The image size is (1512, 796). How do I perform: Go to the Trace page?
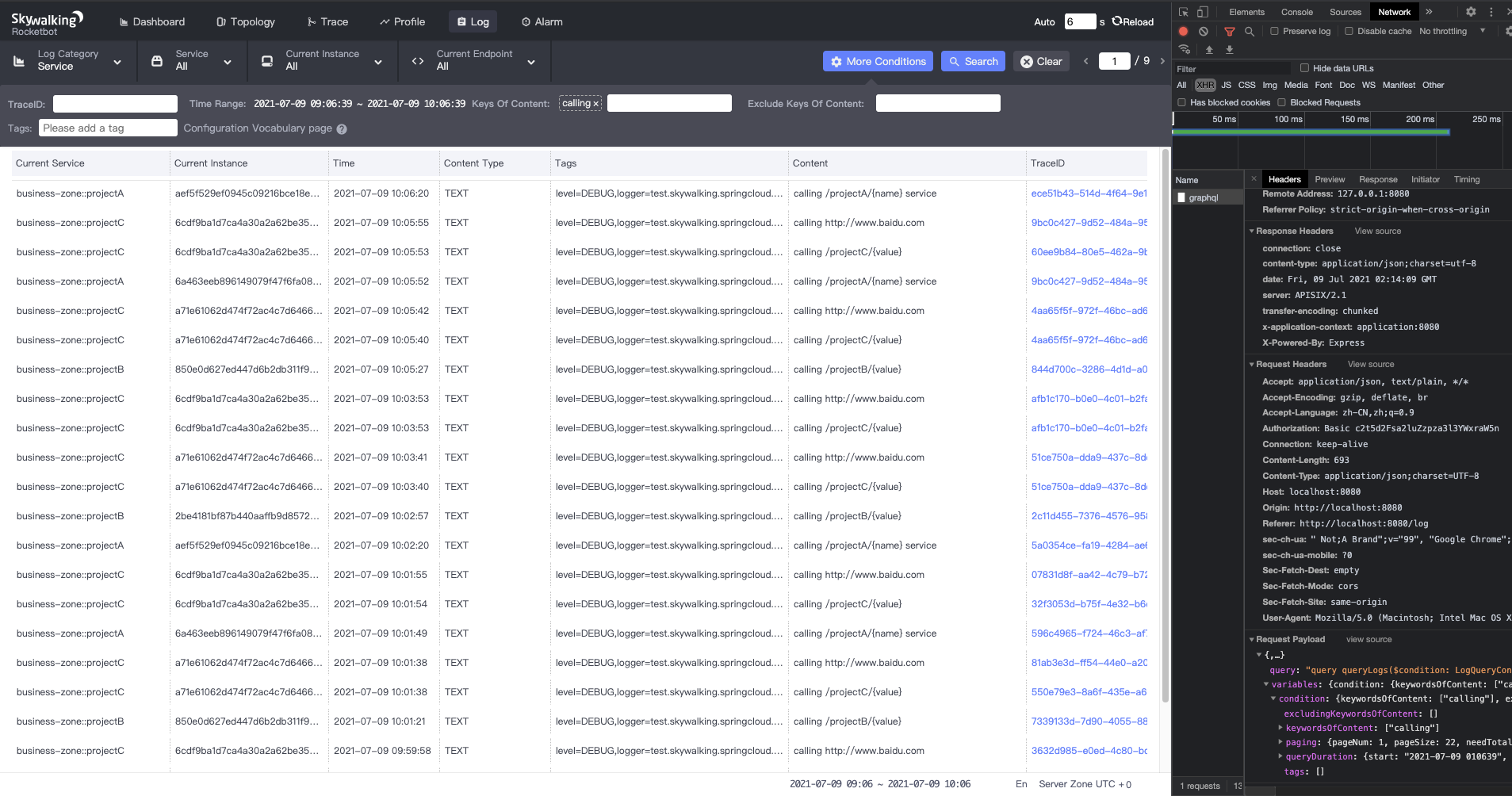click(327, 22)
